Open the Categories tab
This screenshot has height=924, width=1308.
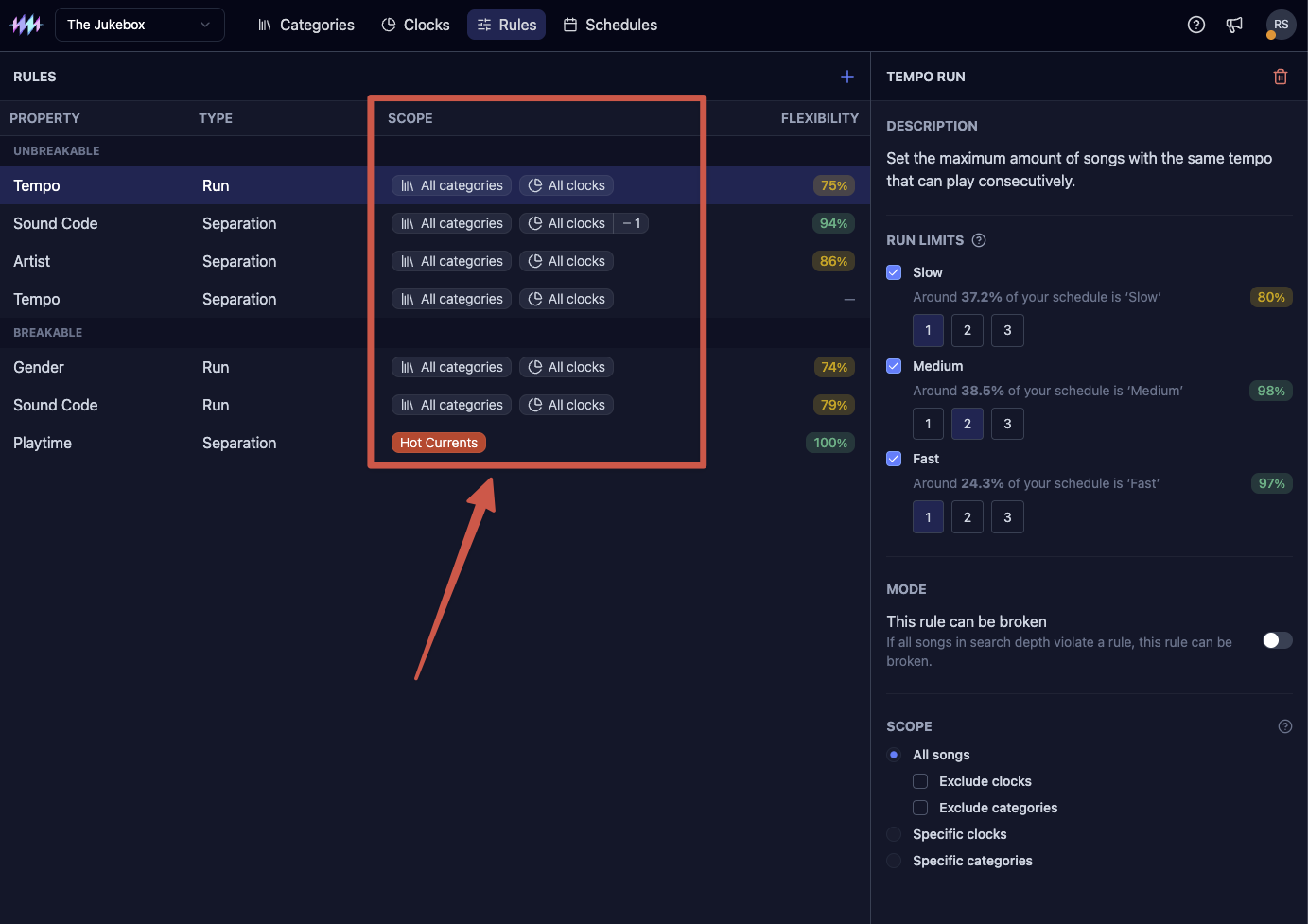coord(305,25)
